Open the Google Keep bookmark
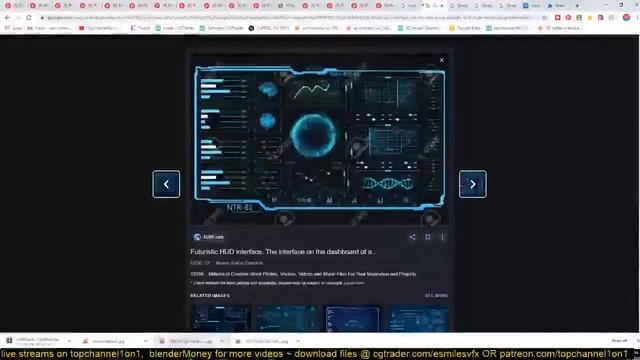This screenshot has width=640, height=360. click(464, 28)
